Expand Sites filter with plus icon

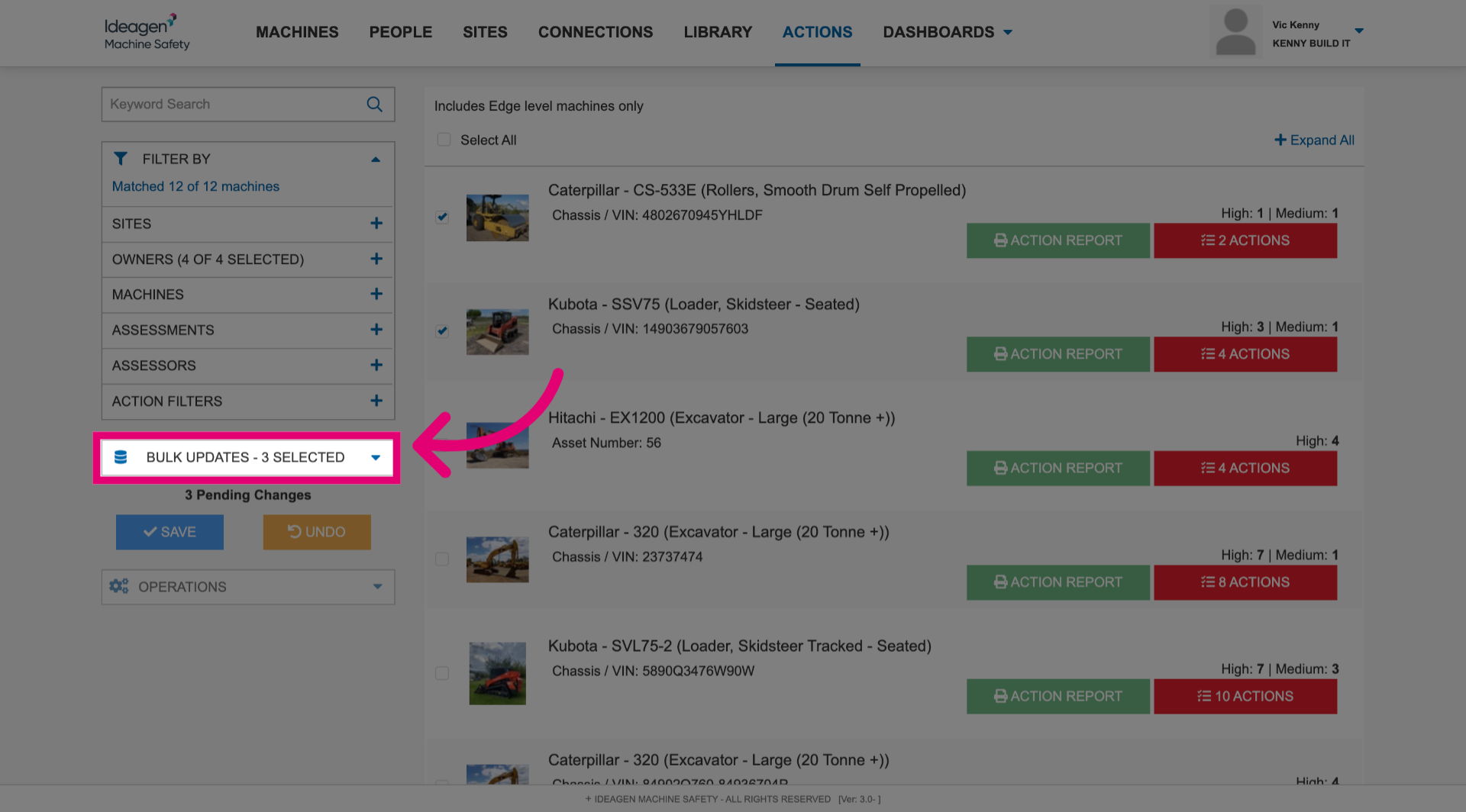coord(376,224)
